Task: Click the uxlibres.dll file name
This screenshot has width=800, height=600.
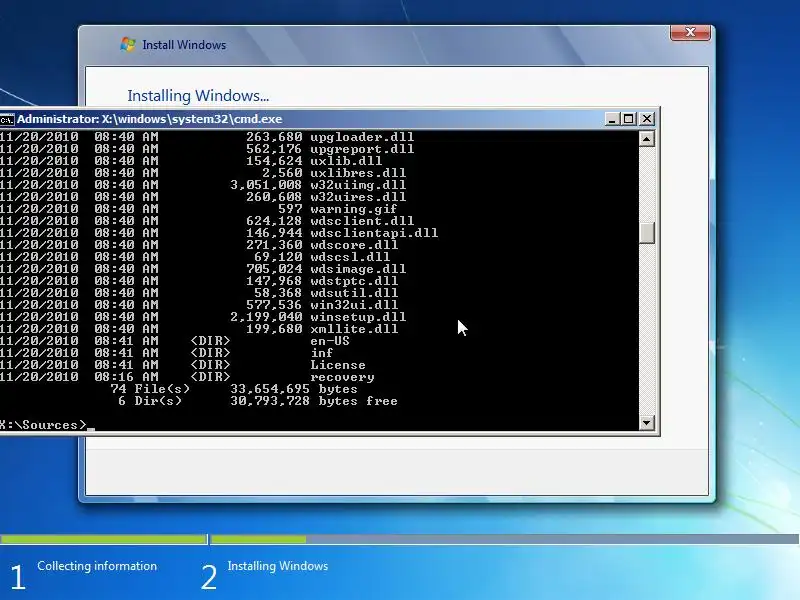Action: [358, 173]
